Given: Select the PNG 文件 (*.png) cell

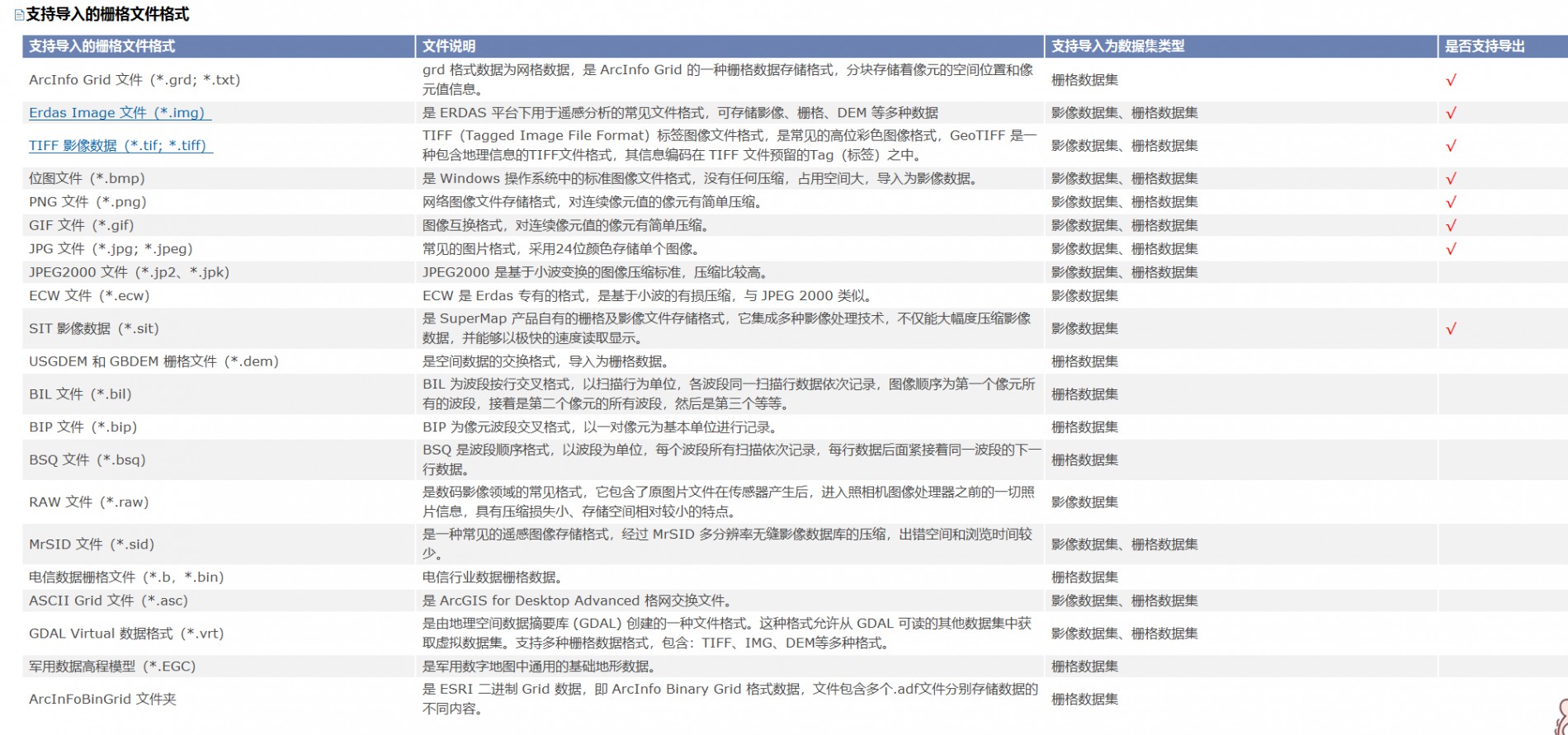Looking at the screenshot, I should [x=218, y=202].
